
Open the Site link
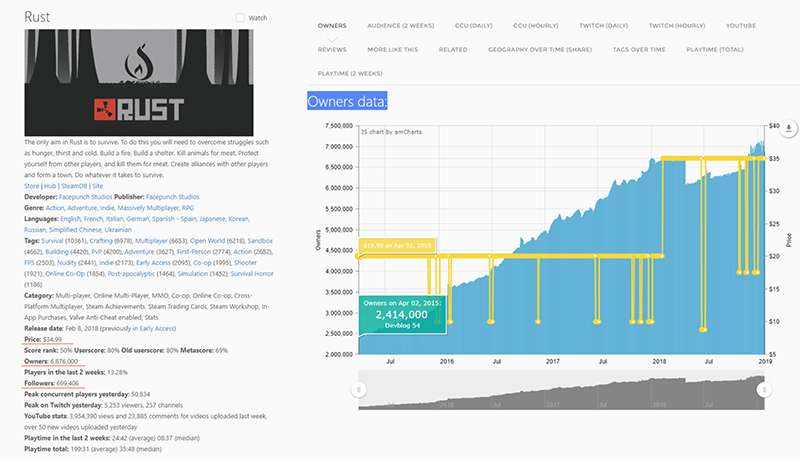(x=97, y=186)
